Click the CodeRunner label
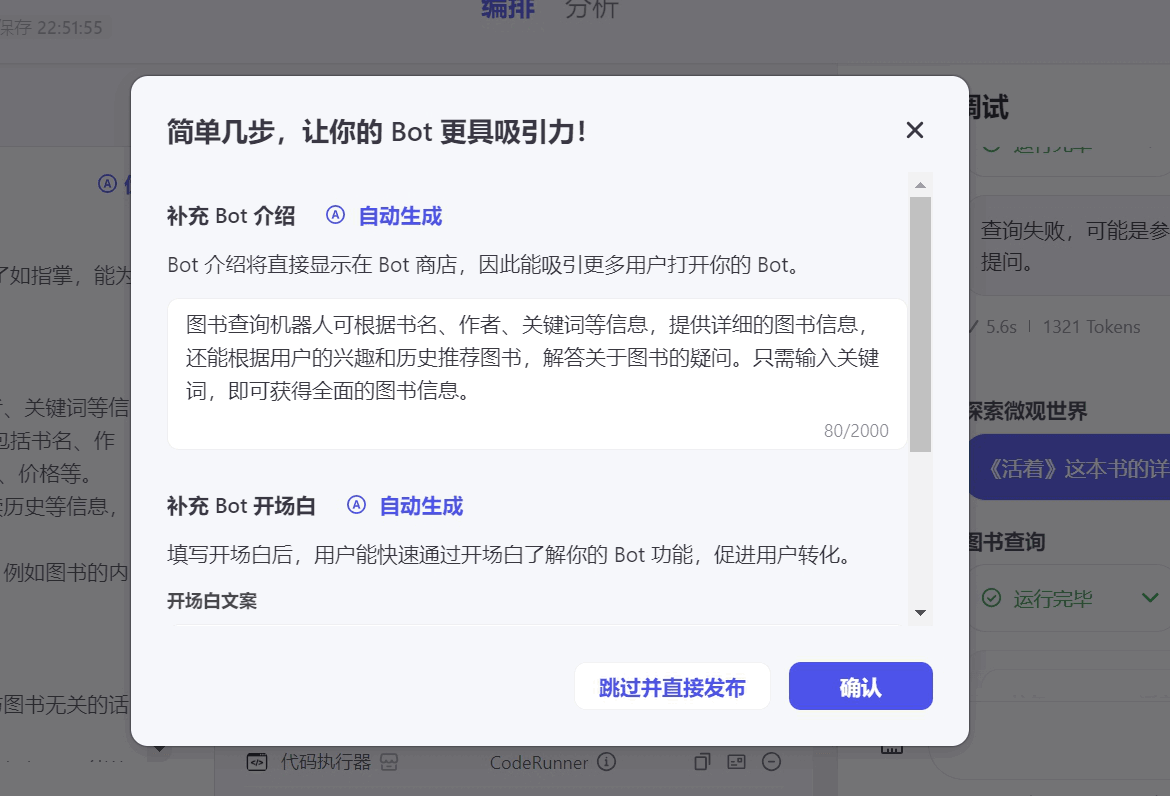The height and width of the screenshot is (796, 1170). click(x=539, y=762)
